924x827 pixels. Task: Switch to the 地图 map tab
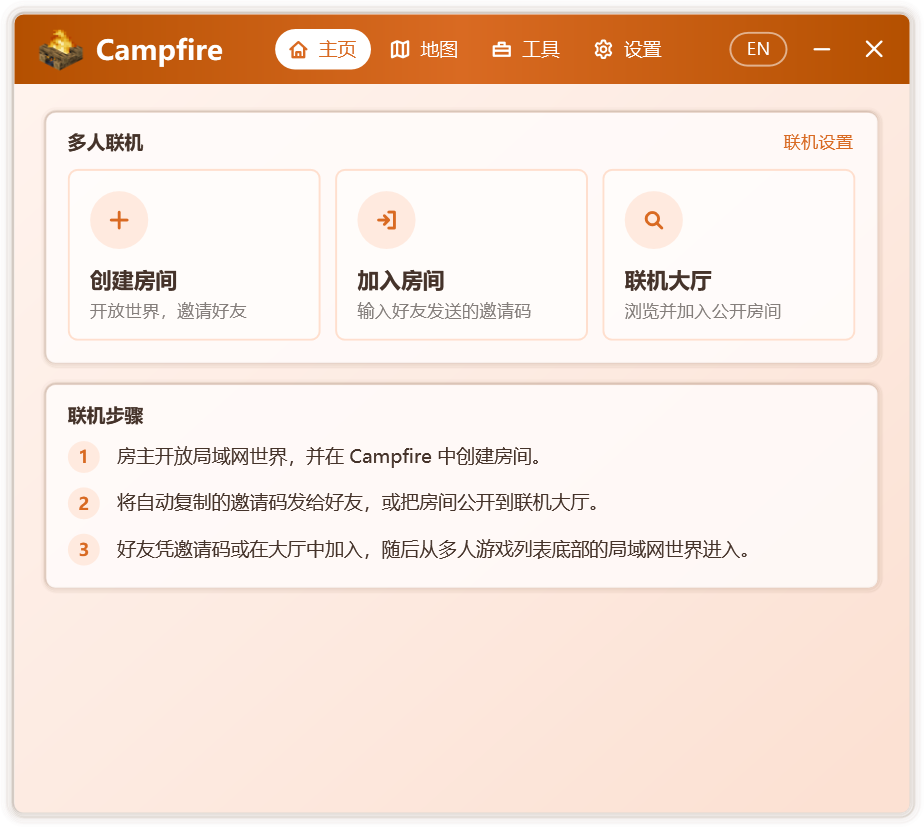coord(424,50)
